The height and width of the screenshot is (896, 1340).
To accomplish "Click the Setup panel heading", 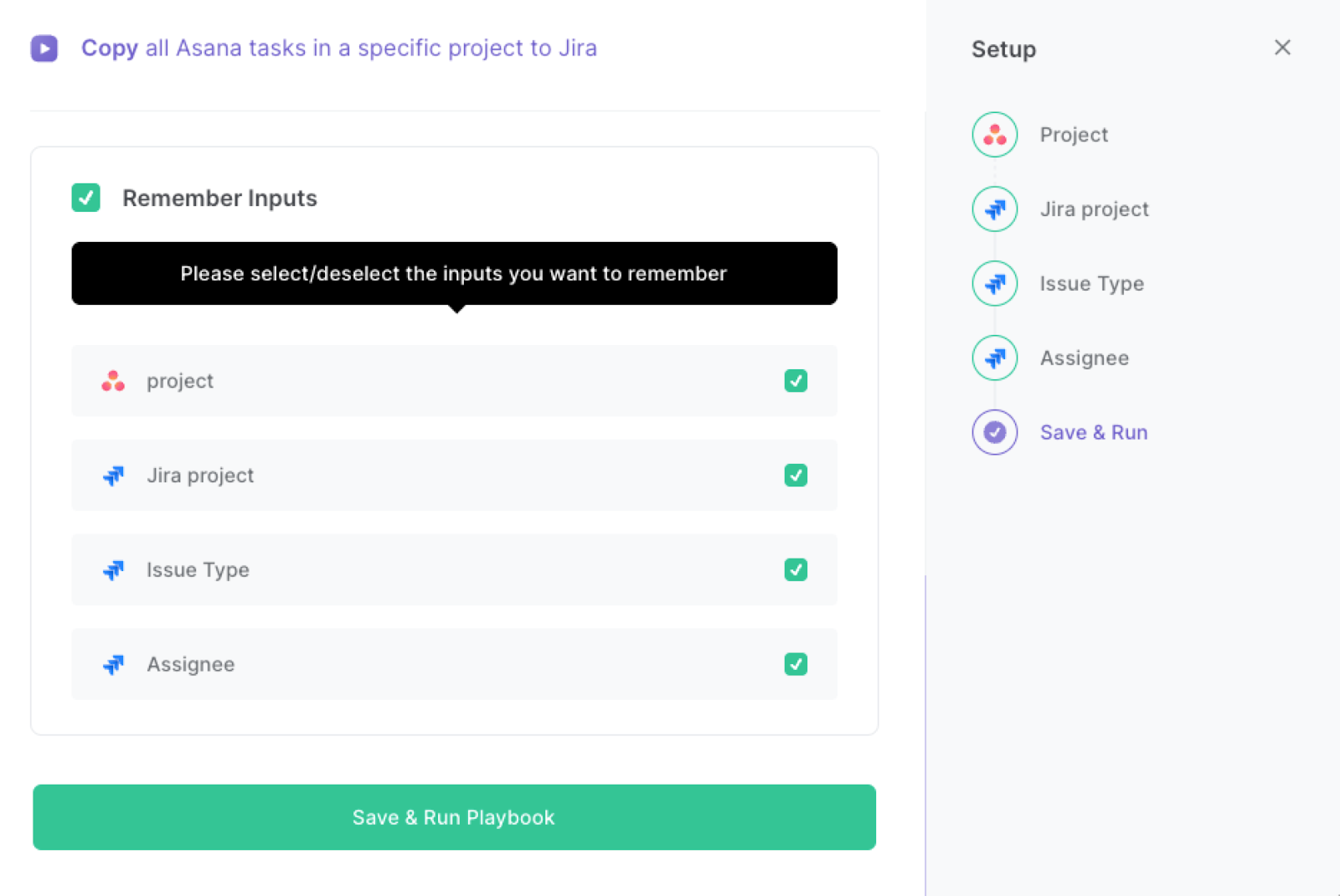I will pyautogui.click(x=1003, y=49).
